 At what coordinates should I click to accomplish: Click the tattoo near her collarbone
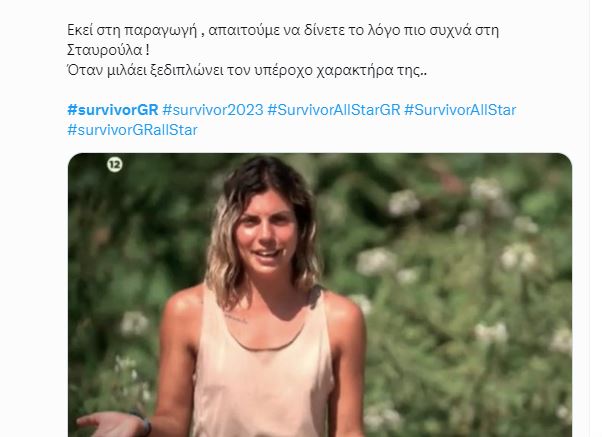pos(235,318)
